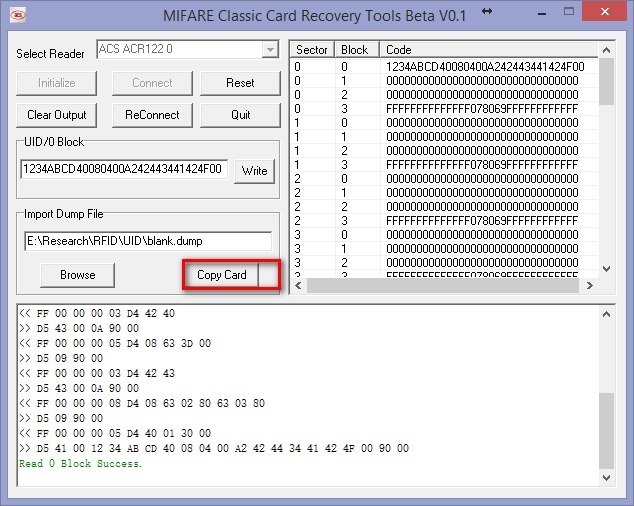Select row with code 1234ABCD40080400A242443441424F00
Viewport: 634px width, 506px height.
pos(444,67)
